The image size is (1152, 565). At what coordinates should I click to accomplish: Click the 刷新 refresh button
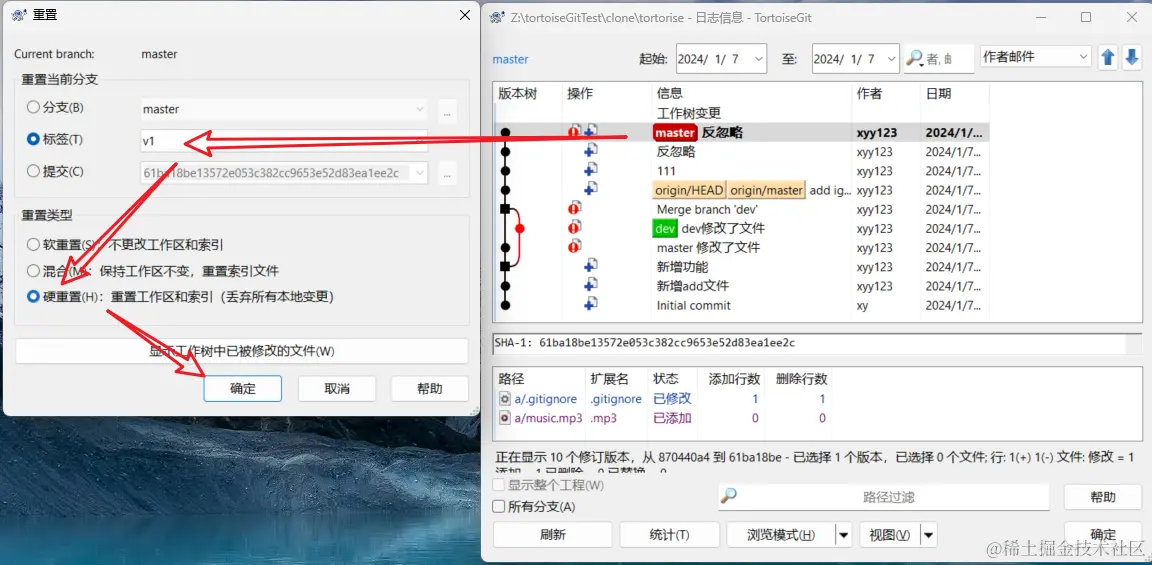pos(552,535)
